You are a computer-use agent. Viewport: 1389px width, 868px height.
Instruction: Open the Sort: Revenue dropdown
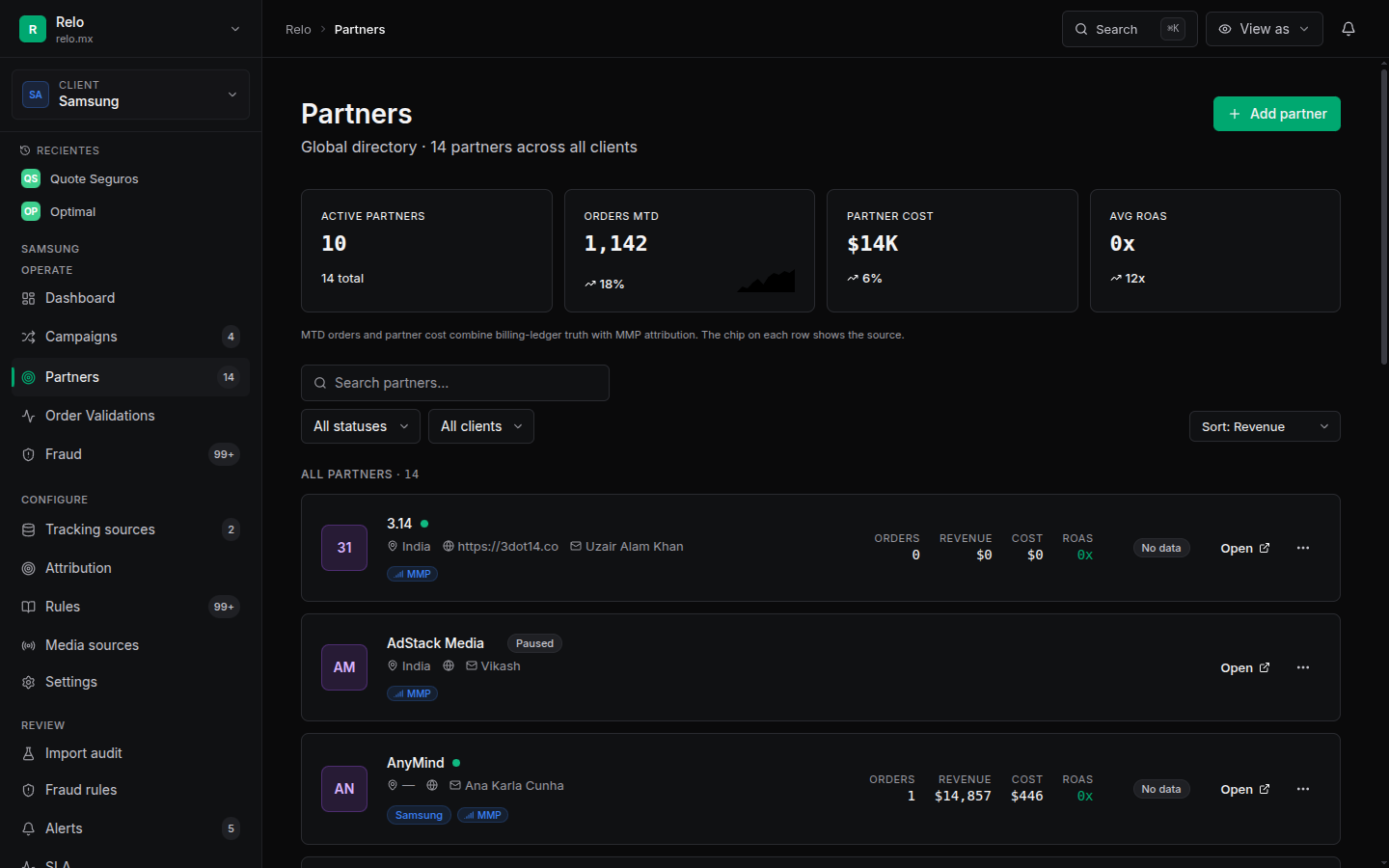tap(1265, 426)
